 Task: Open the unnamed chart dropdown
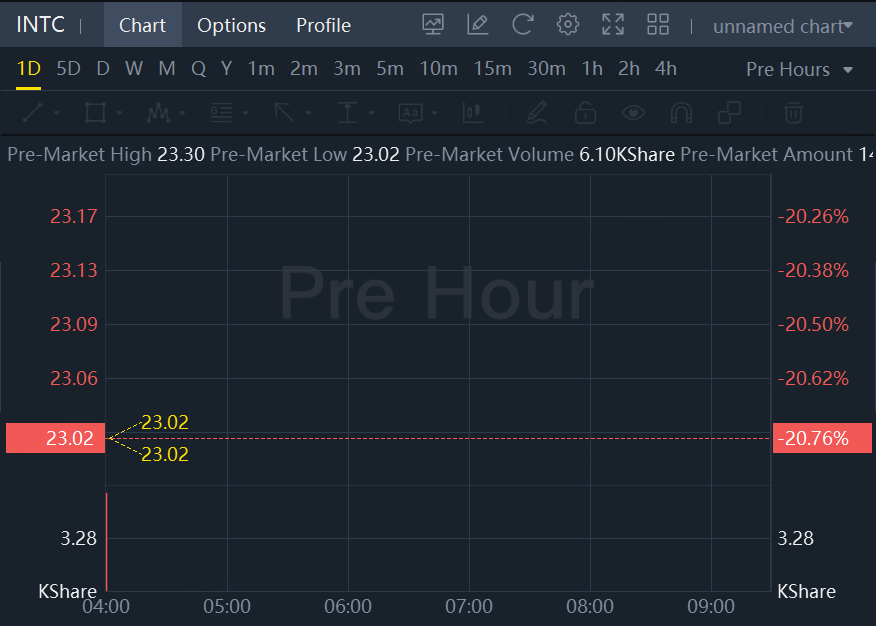[x=783, y=26]
